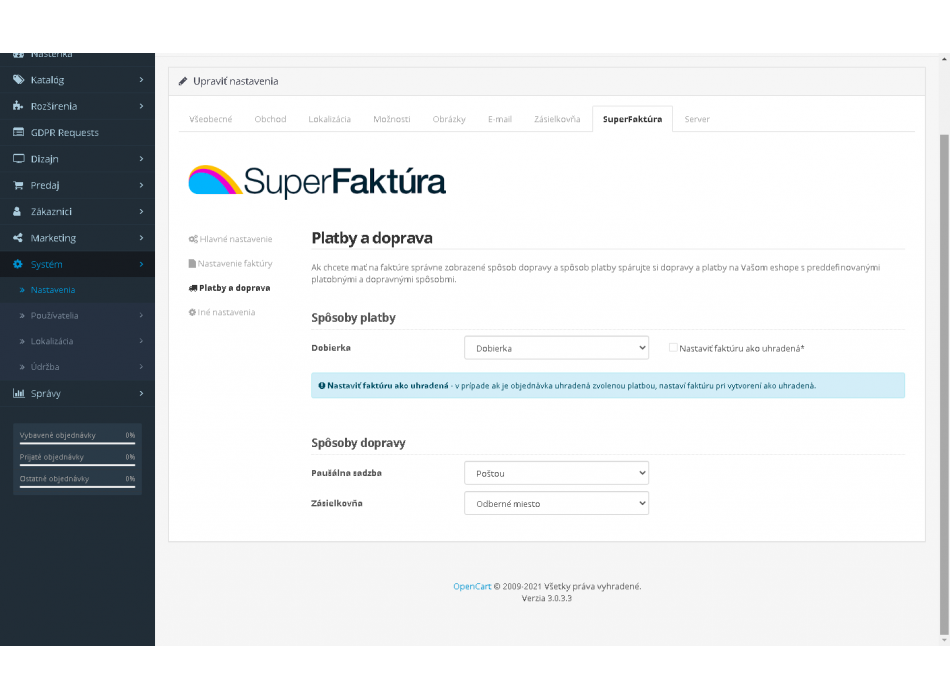950x700 pixels.
Task: Click the info icon in the blue notice
Action: point(322,385)
